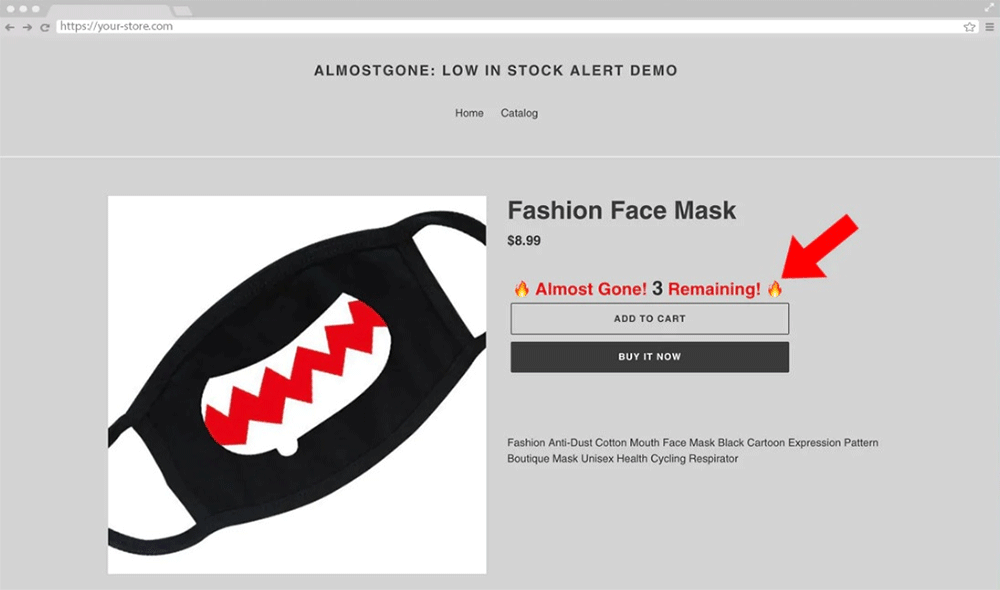Click the browser forward arrow
Screen dimensions: 1000x590
coord(27,27)
